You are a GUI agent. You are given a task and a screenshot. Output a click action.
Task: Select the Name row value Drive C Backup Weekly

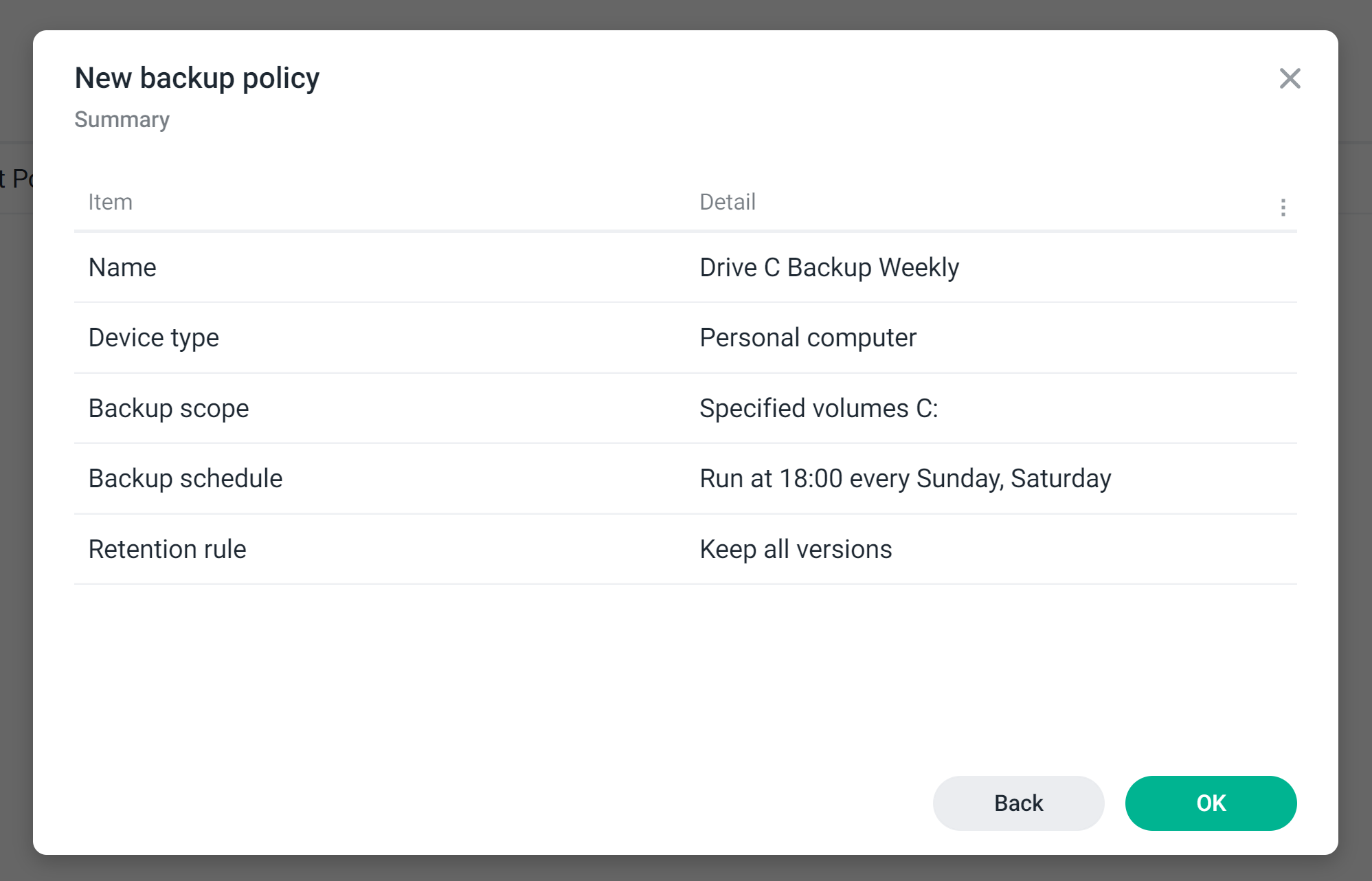pos(829,267)
